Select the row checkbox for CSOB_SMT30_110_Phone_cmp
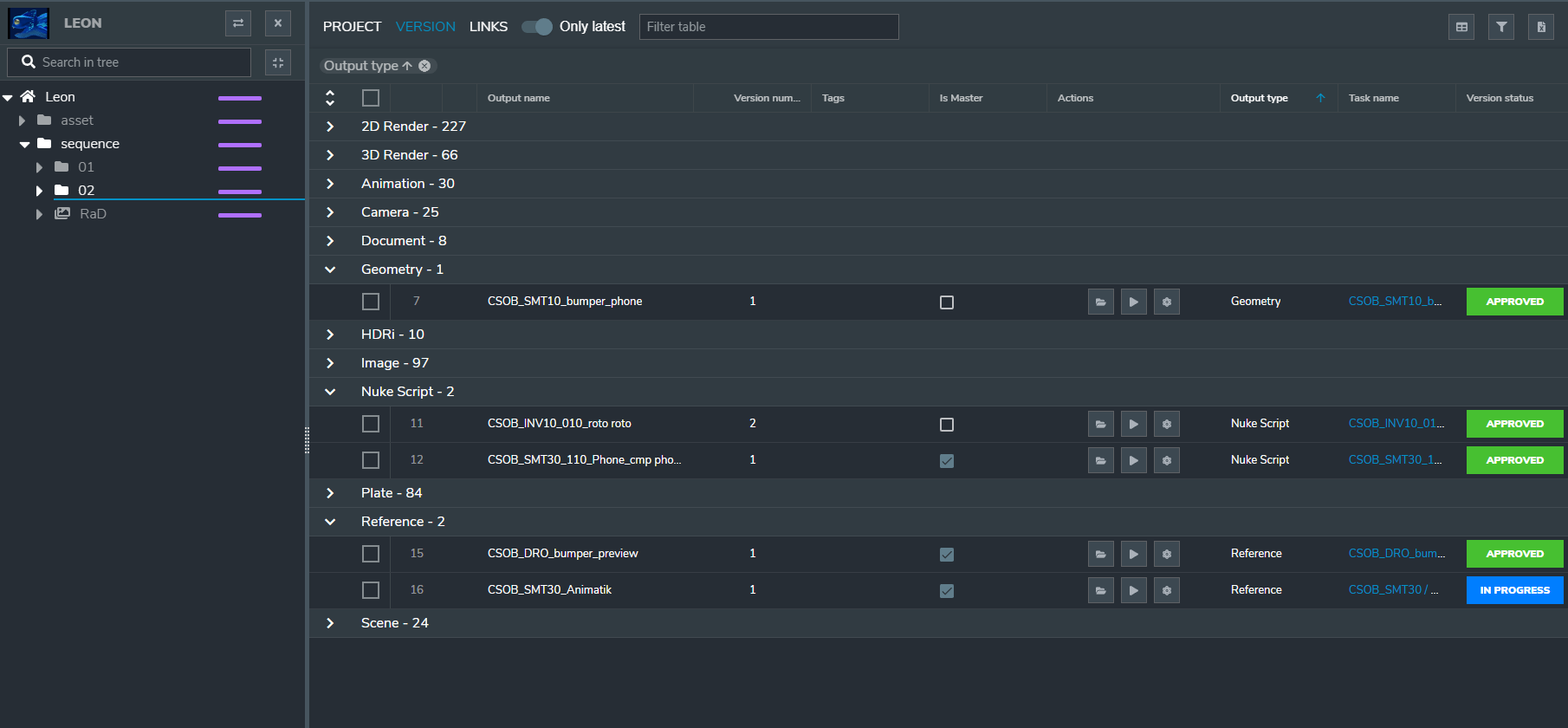Image resolution: width=1568 pixels, height=728 pixels. 371,460
